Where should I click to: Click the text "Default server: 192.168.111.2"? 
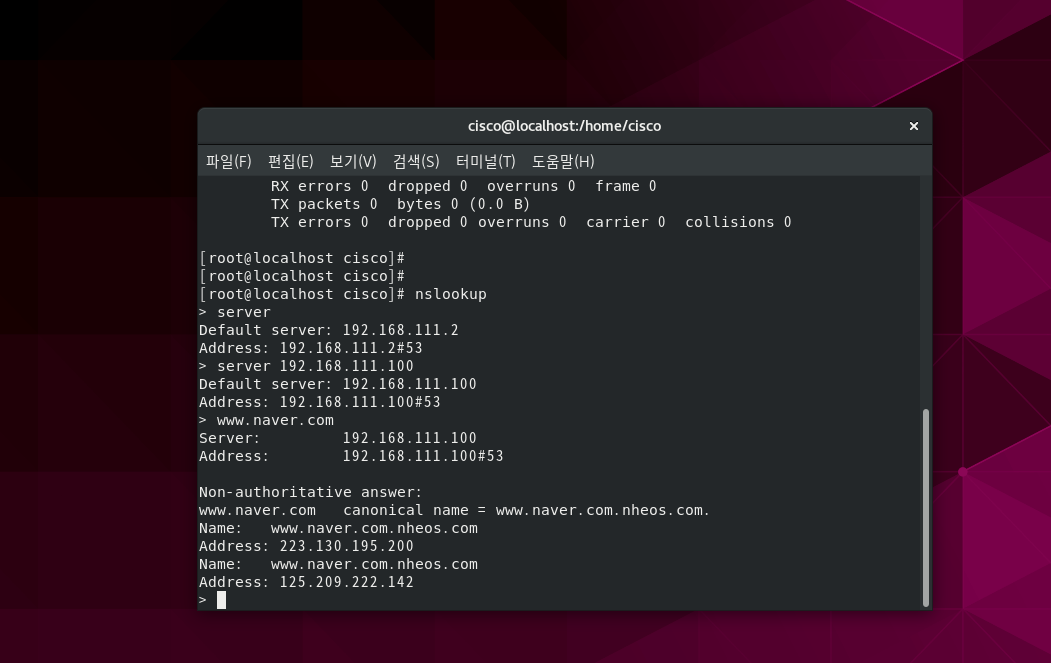pos(328,330)
